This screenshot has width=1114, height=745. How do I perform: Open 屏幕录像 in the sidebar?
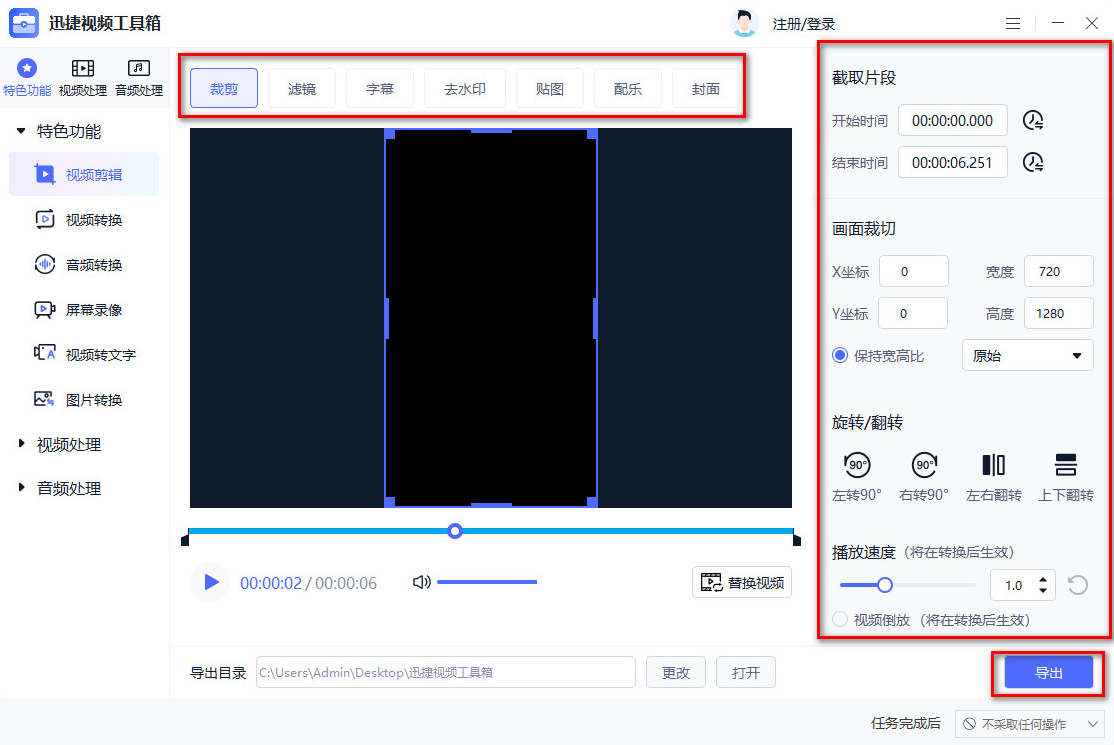tap(84, 310)
